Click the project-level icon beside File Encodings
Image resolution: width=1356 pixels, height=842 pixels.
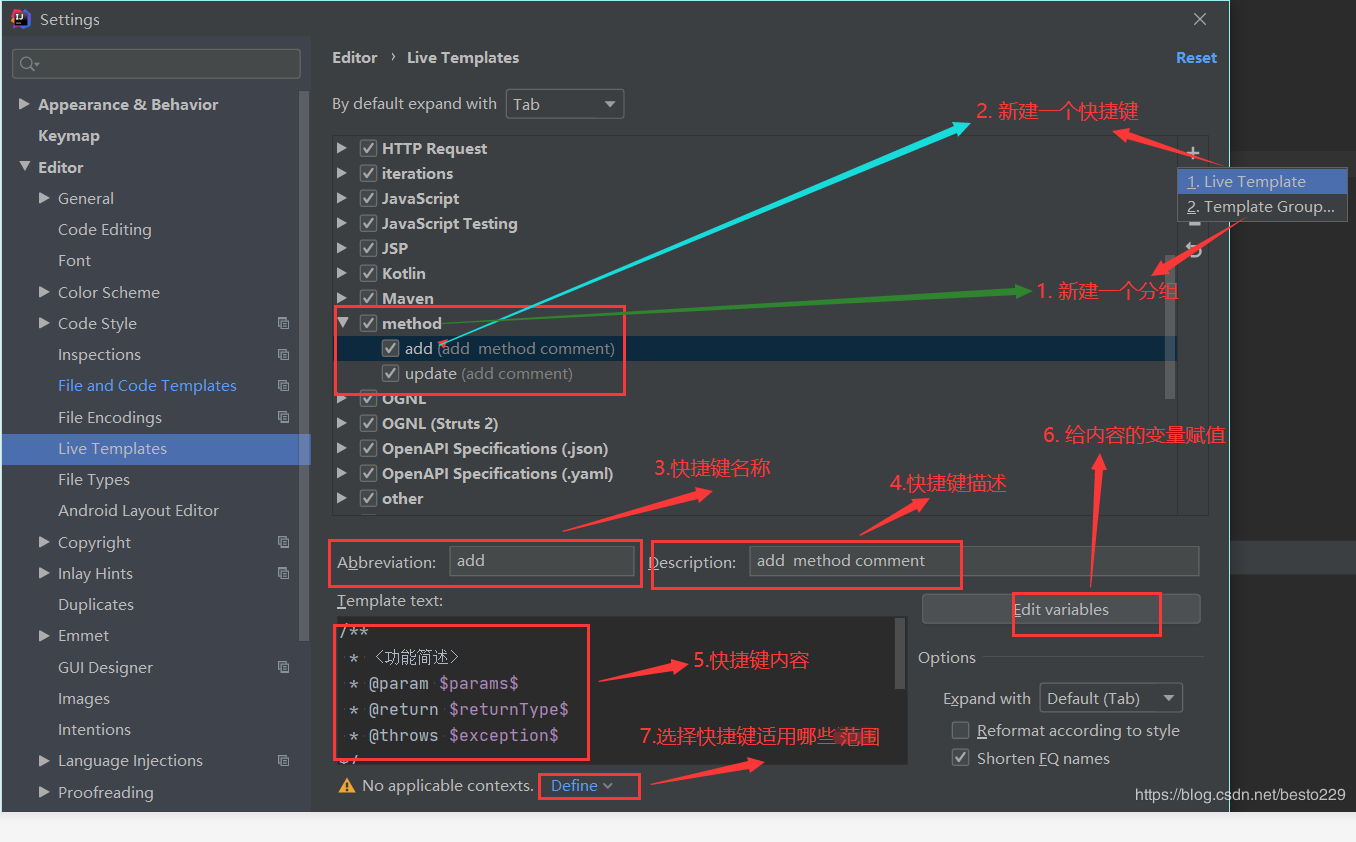pos(284,417)
